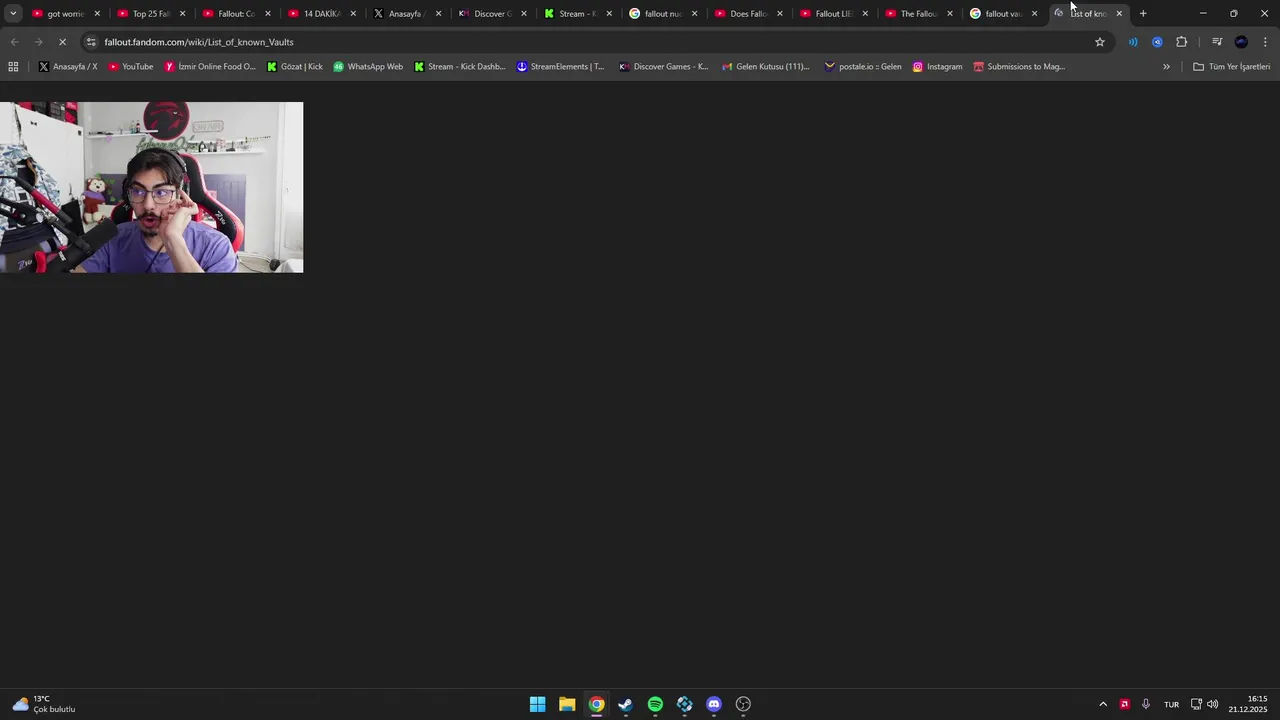This screenshot has height=720, width=1280.
Task: Open the 'Gözat | Kick' bookmark
Action: pyautogui.click(x=295, y=67)
